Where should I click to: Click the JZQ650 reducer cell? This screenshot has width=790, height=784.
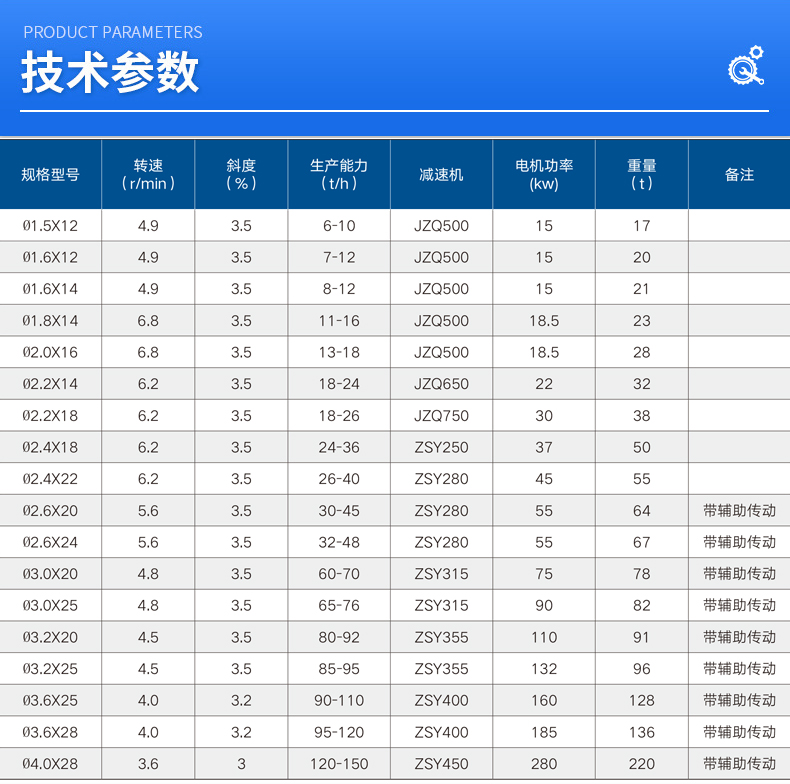coord(441,384)
